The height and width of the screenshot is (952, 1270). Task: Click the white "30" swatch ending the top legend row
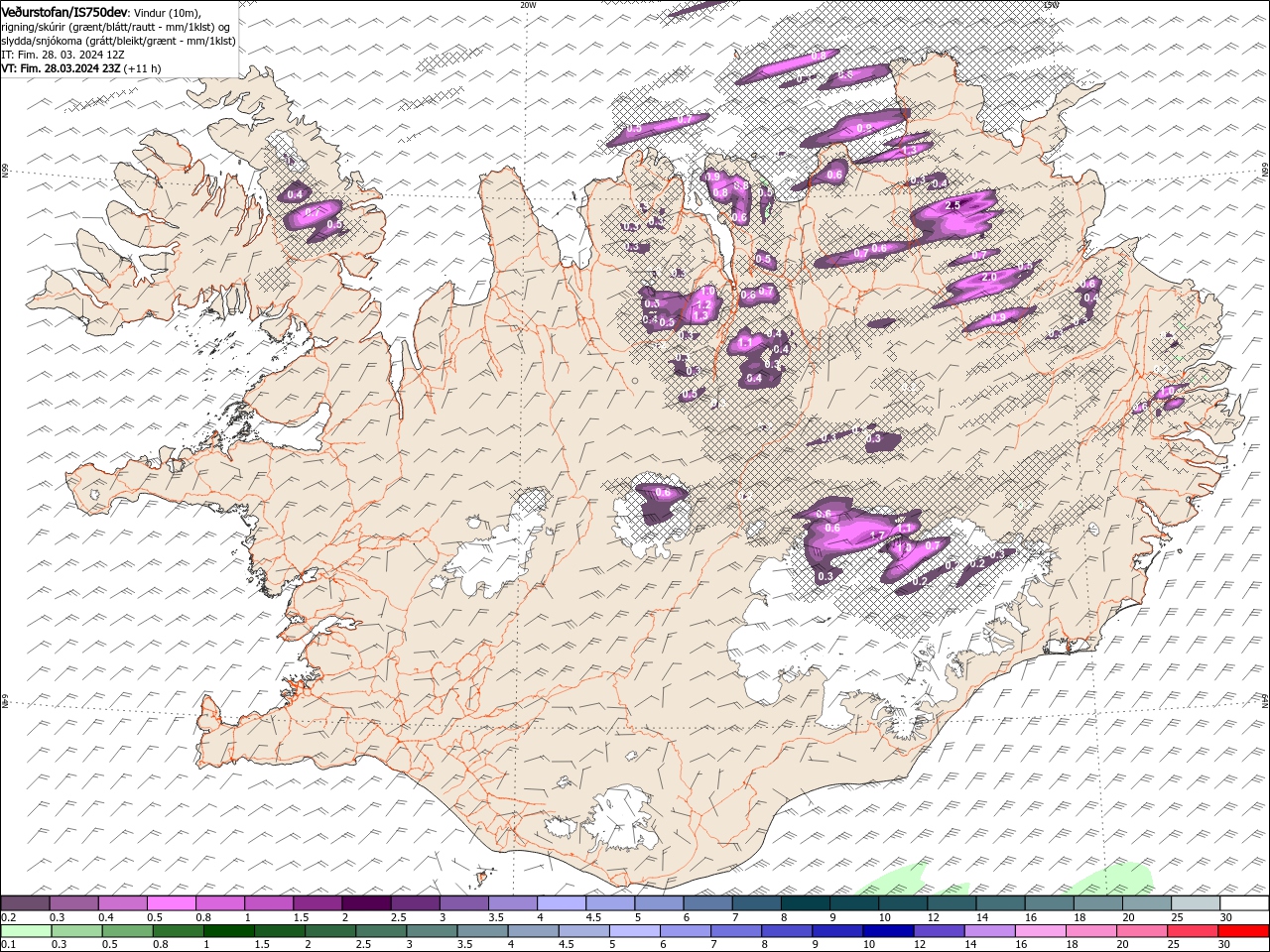click(x=1243, y=903)
